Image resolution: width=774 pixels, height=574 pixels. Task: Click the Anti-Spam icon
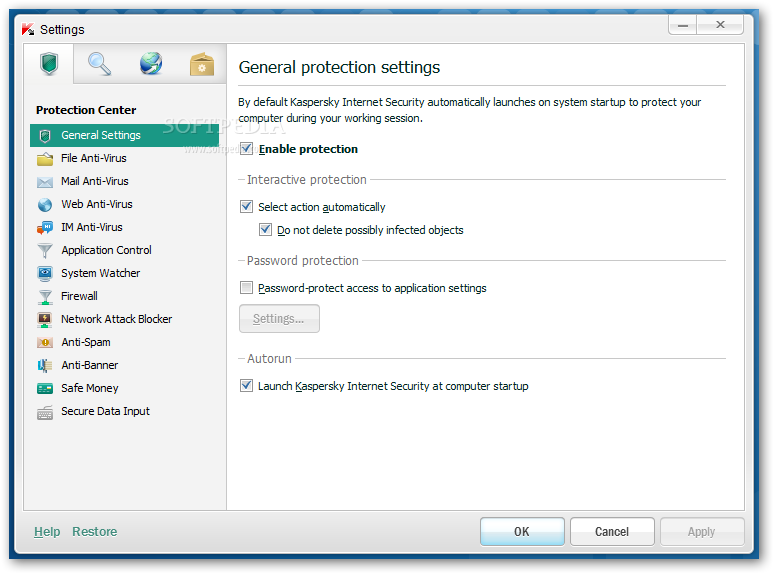pos(45,343)
